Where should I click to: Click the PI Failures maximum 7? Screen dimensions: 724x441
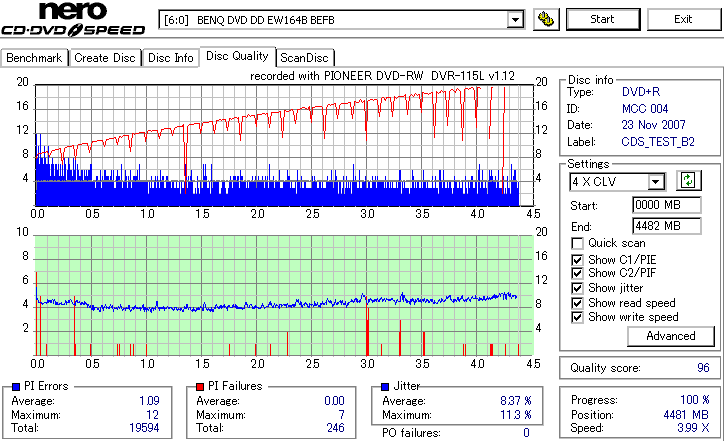(x=341, y=415)
